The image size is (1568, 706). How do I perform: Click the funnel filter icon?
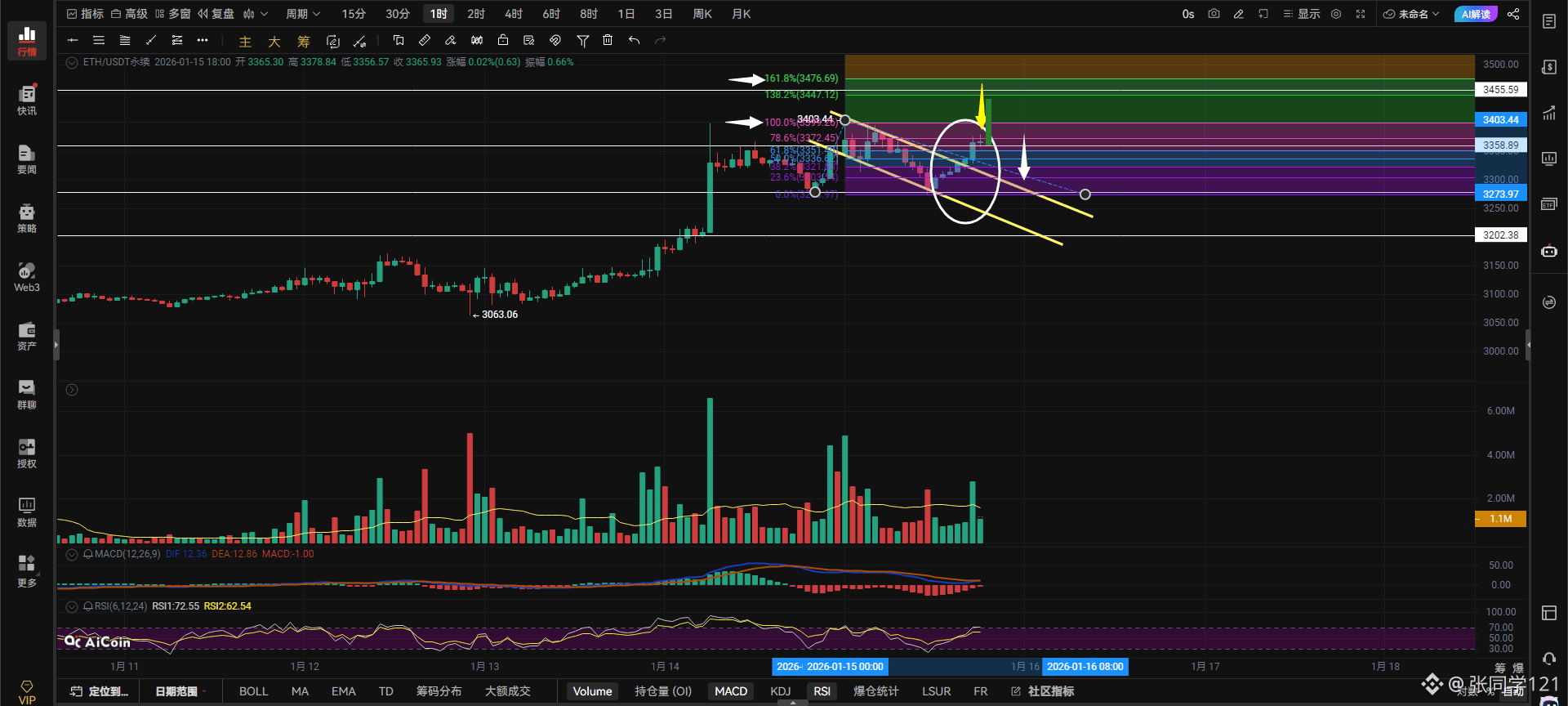coord(582,40)
